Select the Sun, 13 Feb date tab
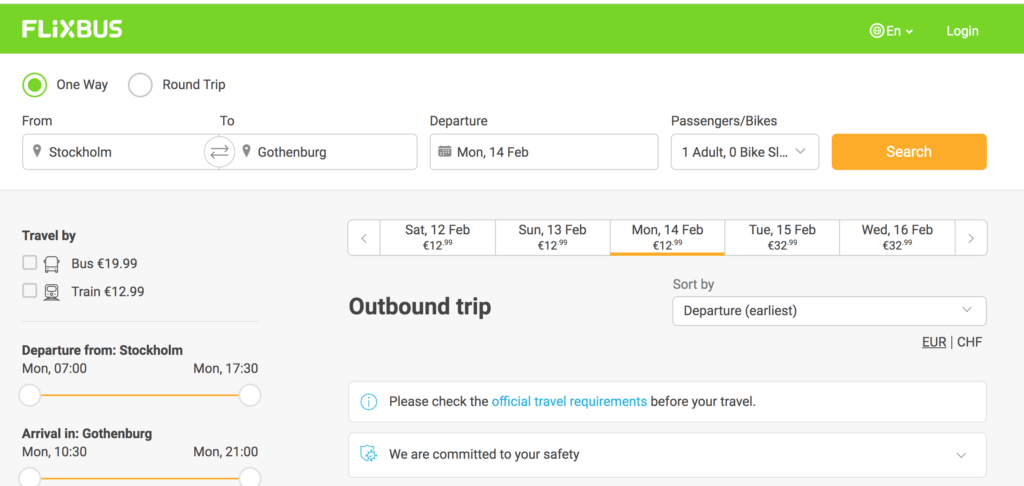 tap(552, 237)
